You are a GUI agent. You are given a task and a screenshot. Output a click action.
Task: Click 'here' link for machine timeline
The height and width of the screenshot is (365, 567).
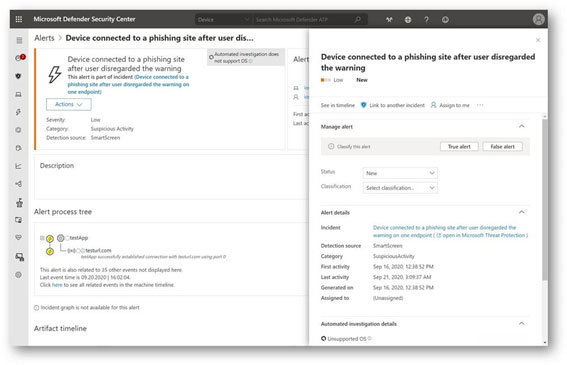tap(57, 285)
